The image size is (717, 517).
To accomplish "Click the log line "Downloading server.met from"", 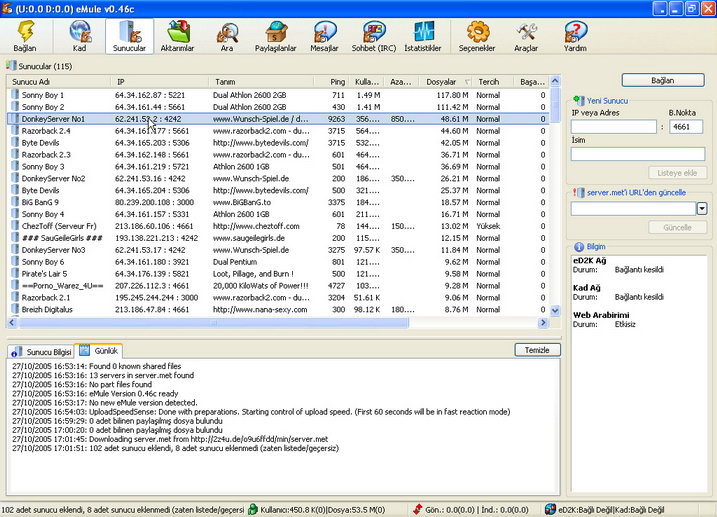I will (170, 439).
